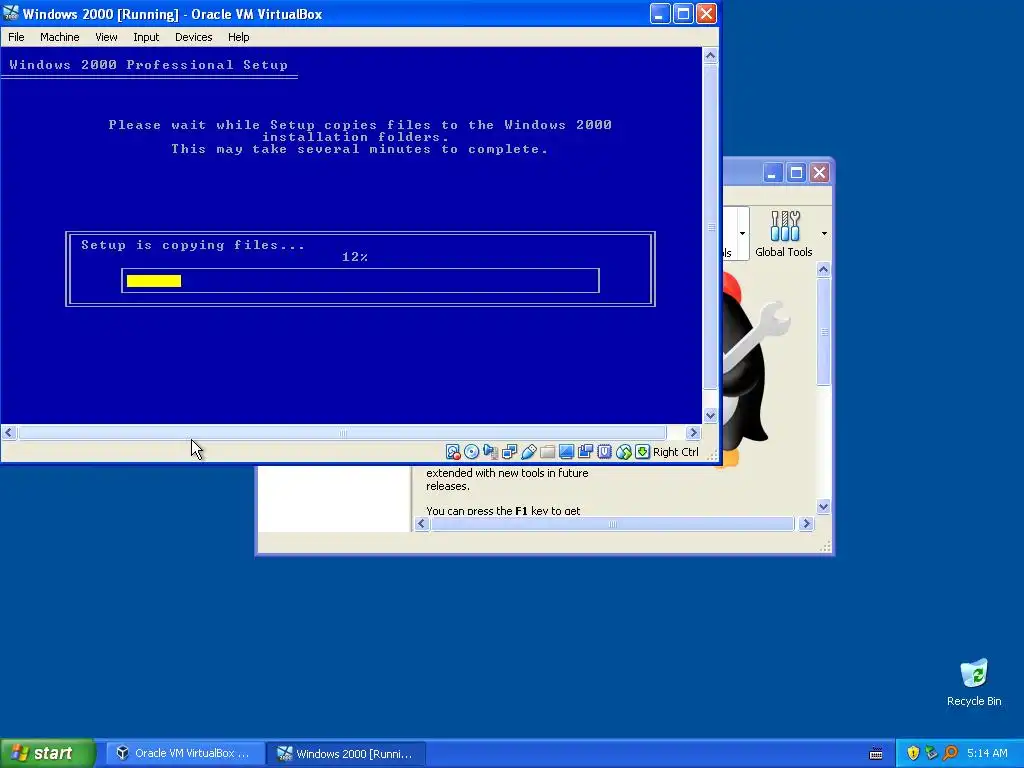Viewport: 1024px width, 768px height.
Task: Click the "Setup is copying files..." text
Action: 193,245
